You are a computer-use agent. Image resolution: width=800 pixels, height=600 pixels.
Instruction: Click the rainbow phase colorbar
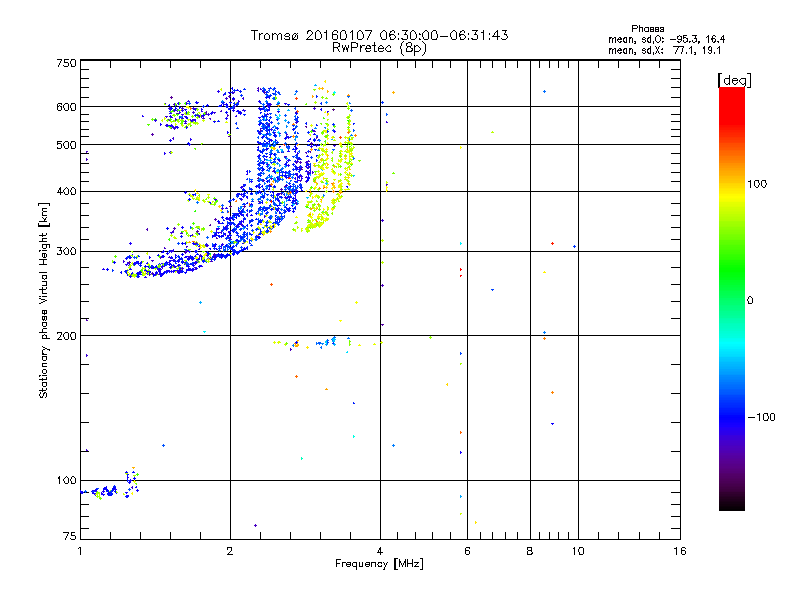coord(732,298)
